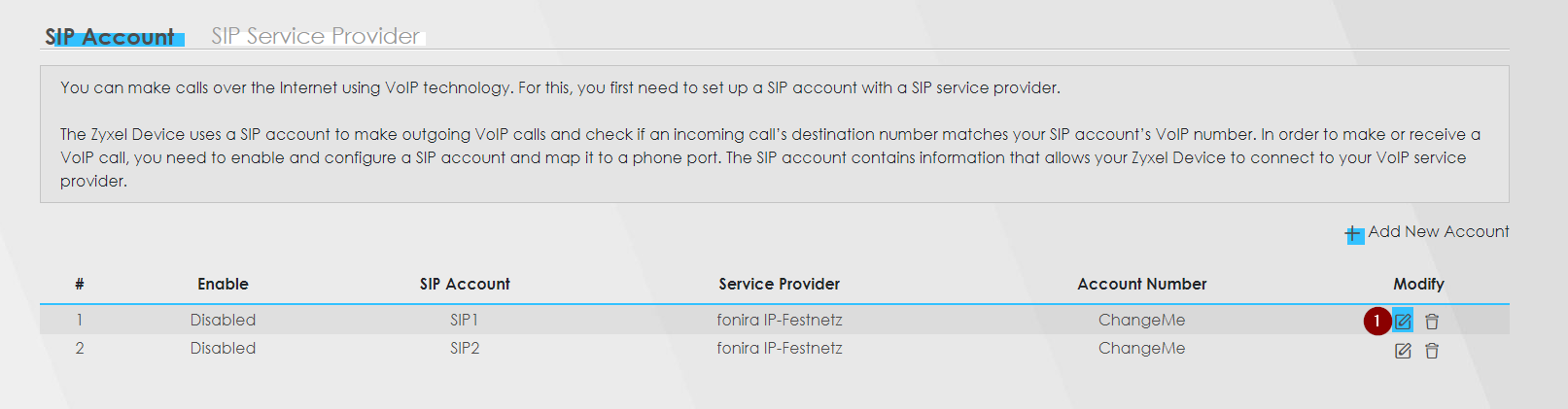Click the Enable column header
1568x409 pixels.
223,284
